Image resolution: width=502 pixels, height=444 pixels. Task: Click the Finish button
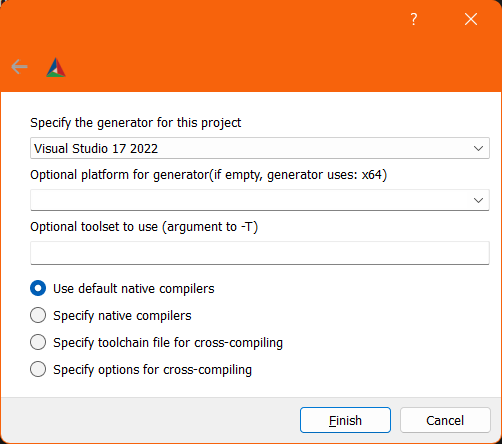tap(345, 420)
